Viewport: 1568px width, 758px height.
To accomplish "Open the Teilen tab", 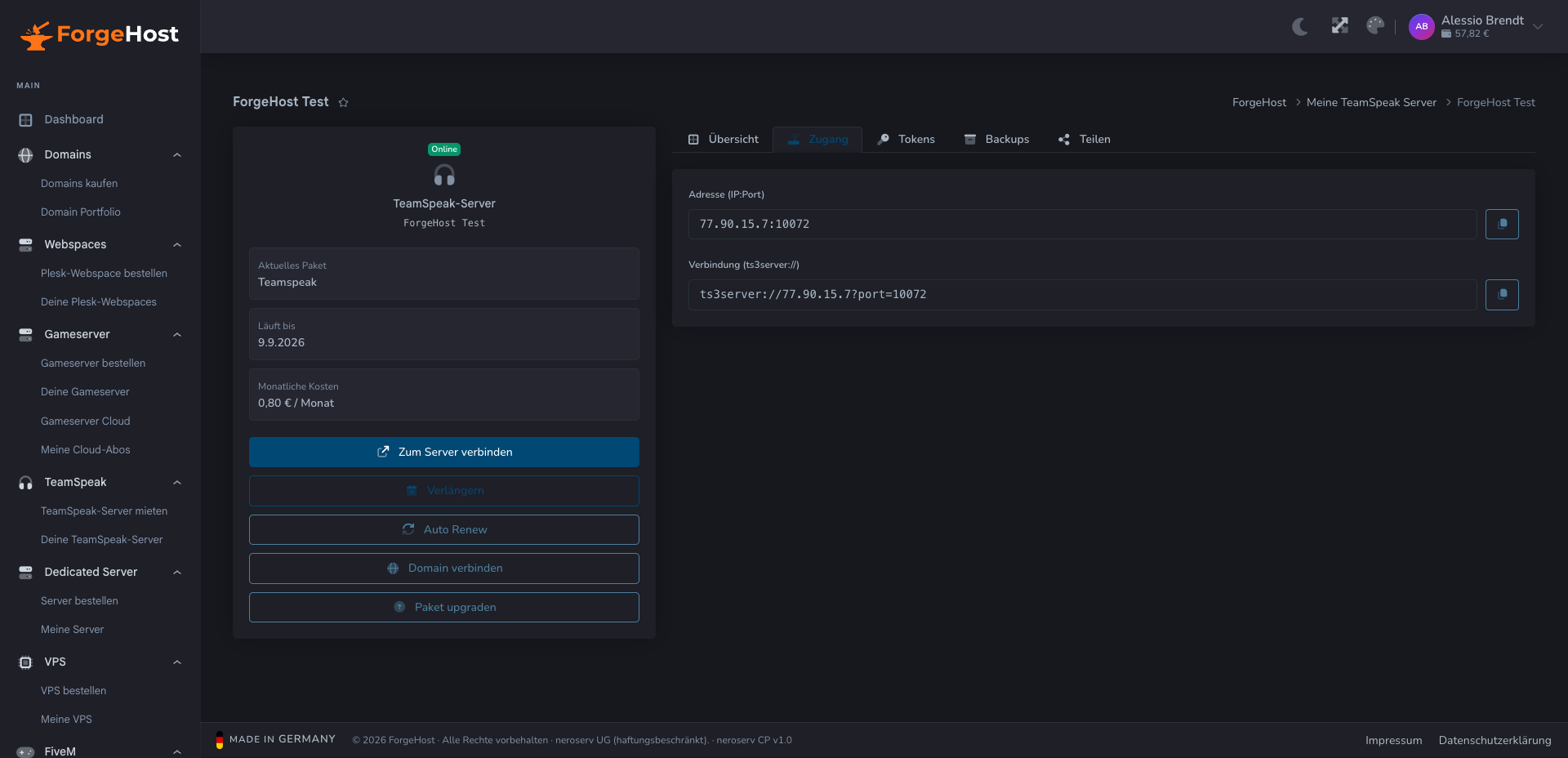I will pyautogui.click(x=1085, y=140).
